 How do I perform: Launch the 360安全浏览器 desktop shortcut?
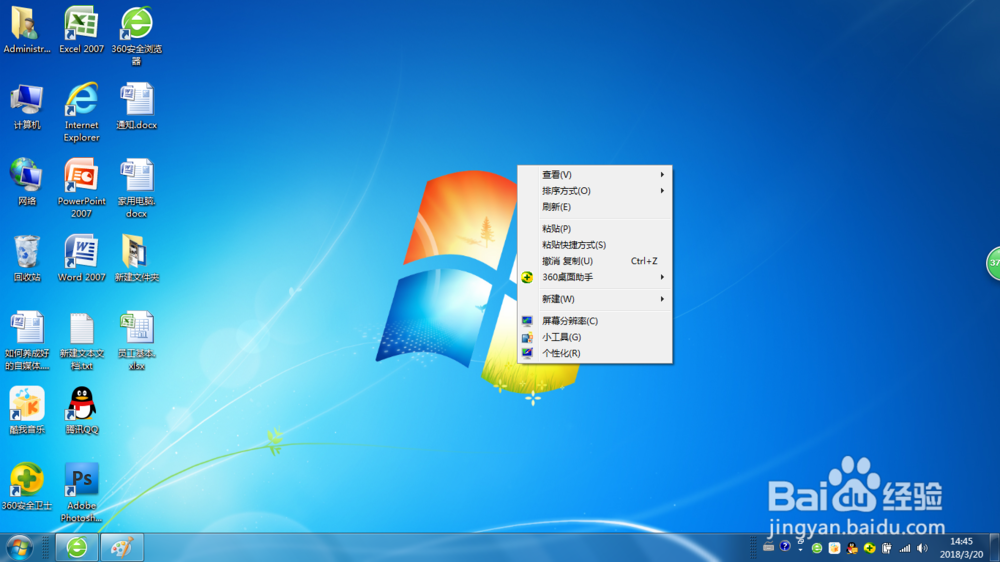[x=136, y=36]
